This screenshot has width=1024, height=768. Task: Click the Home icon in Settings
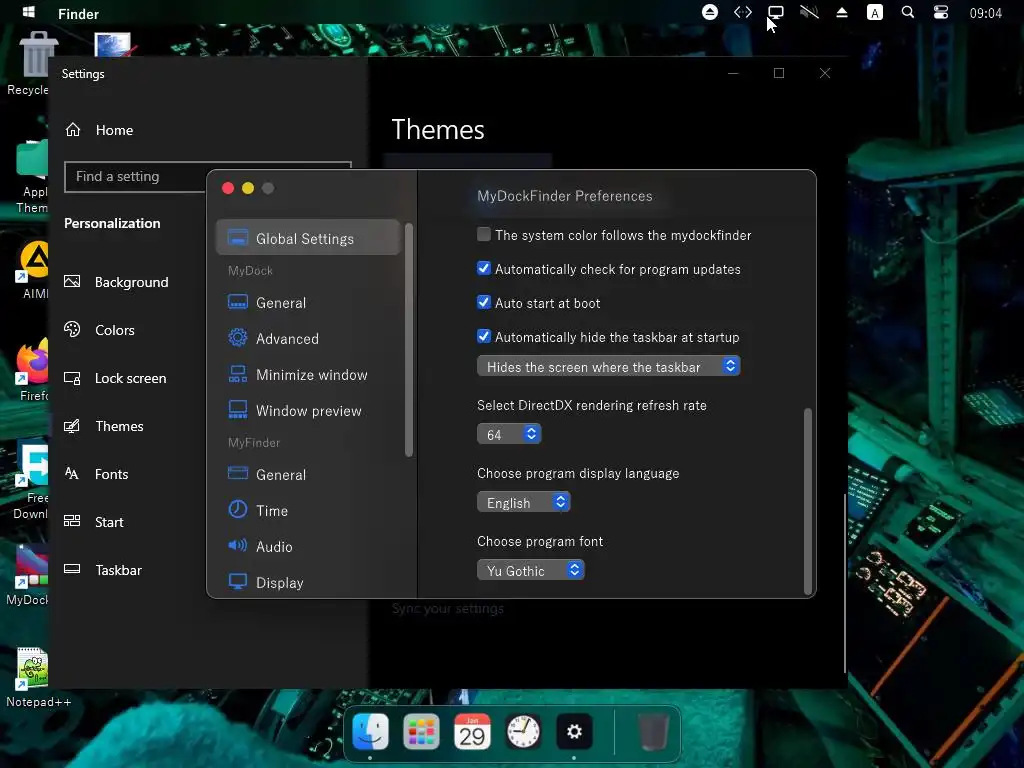pos(73,130)
